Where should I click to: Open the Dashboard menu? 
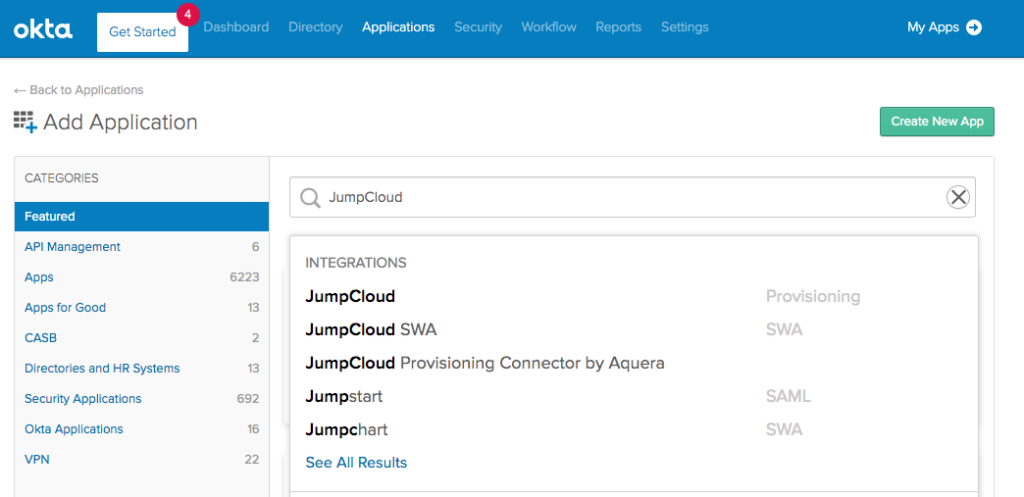point(236,27)
